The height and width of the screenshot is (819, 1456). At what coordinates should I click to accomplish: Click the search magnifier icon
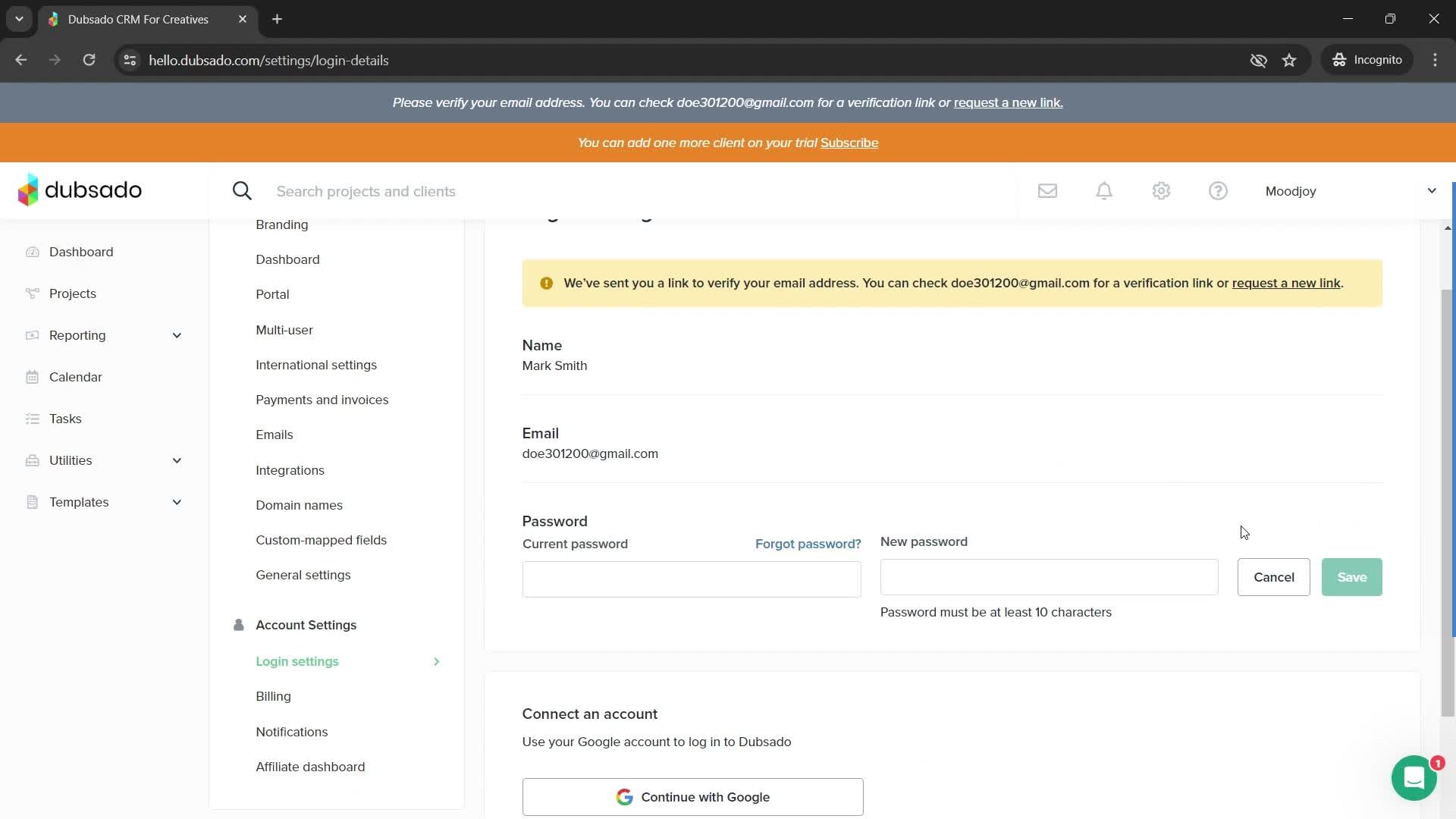[242, 191]
